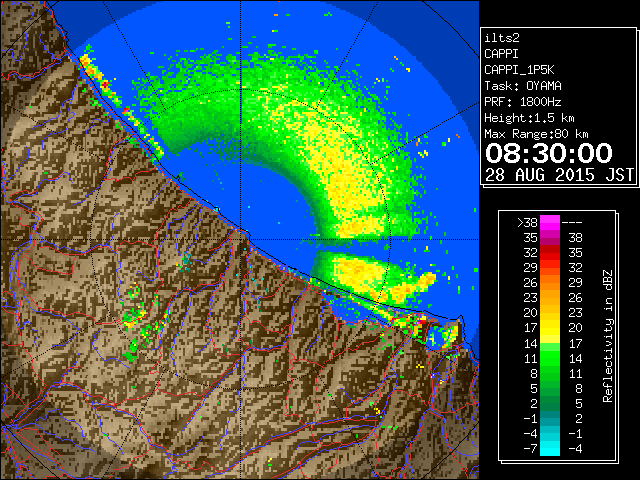
Task: Pick the cyan -7 to -4 dBZ swatch
Action: pos(550,448)
